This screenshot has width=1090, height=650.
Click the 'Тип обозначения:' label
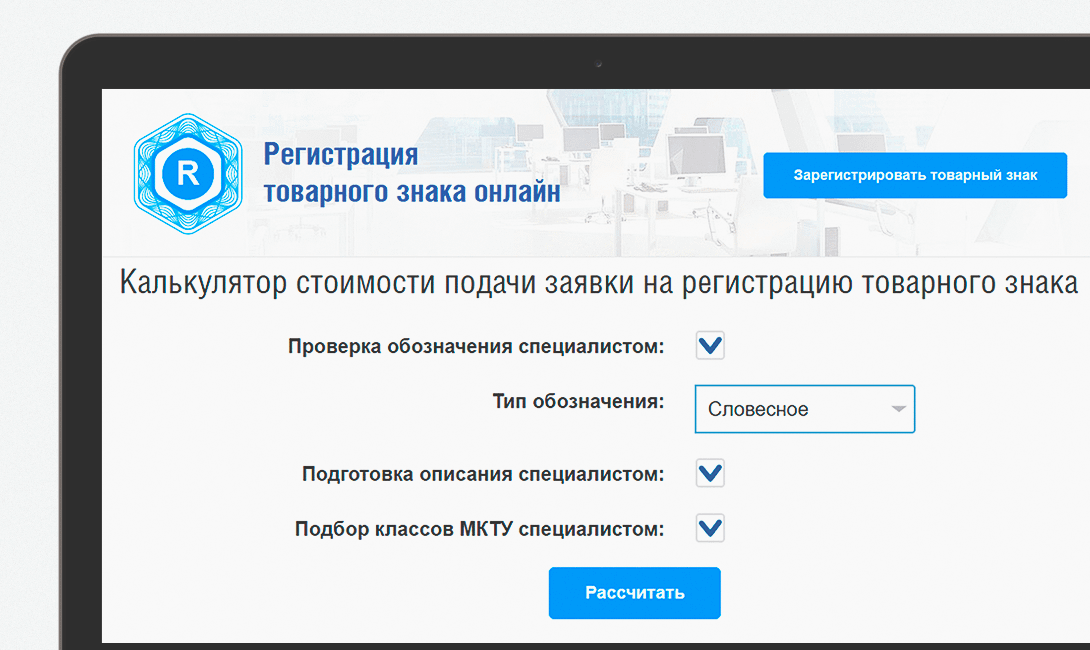[578, 402]
